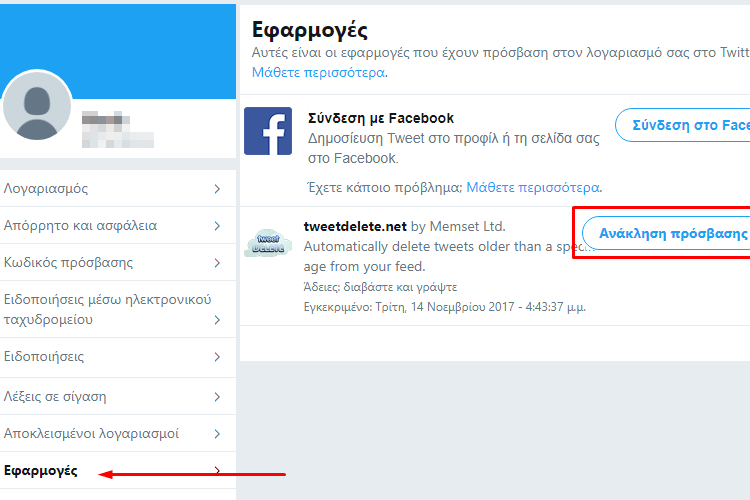
Task: Click chevron beside Κωδικός πρόσβασης
Action: coord(217,263)
